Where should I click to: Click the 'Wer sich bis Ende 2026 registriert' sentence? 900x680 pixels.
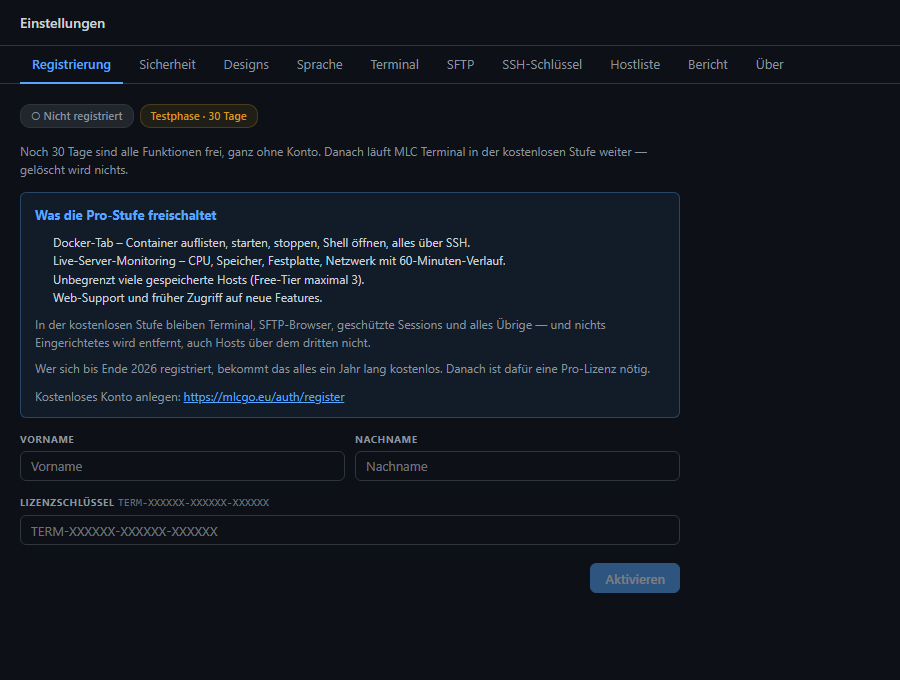[x=343, y=369]
